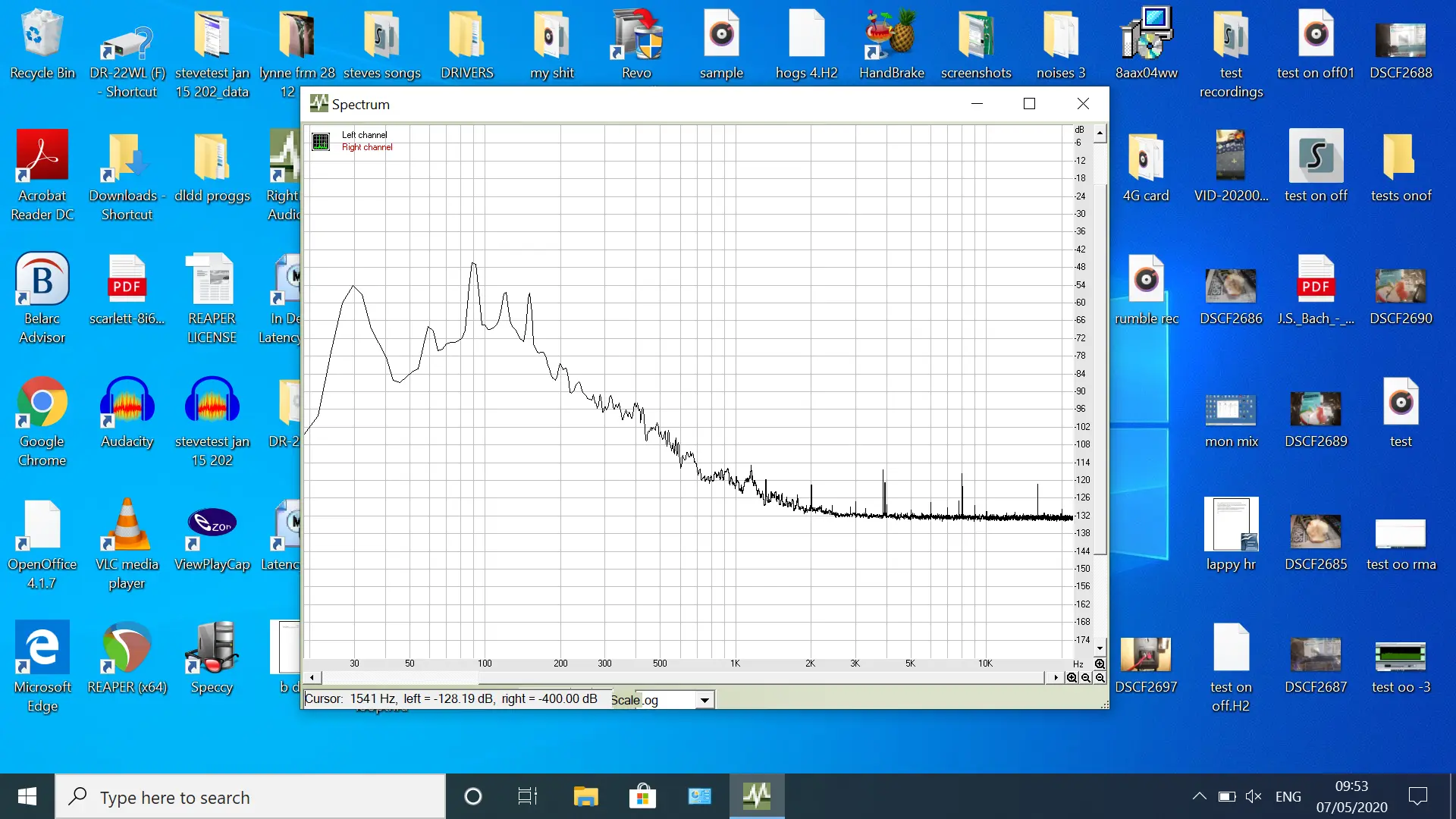
Task: Click the dB-axis zoom-out magnifier
Action: point(1100,678)
